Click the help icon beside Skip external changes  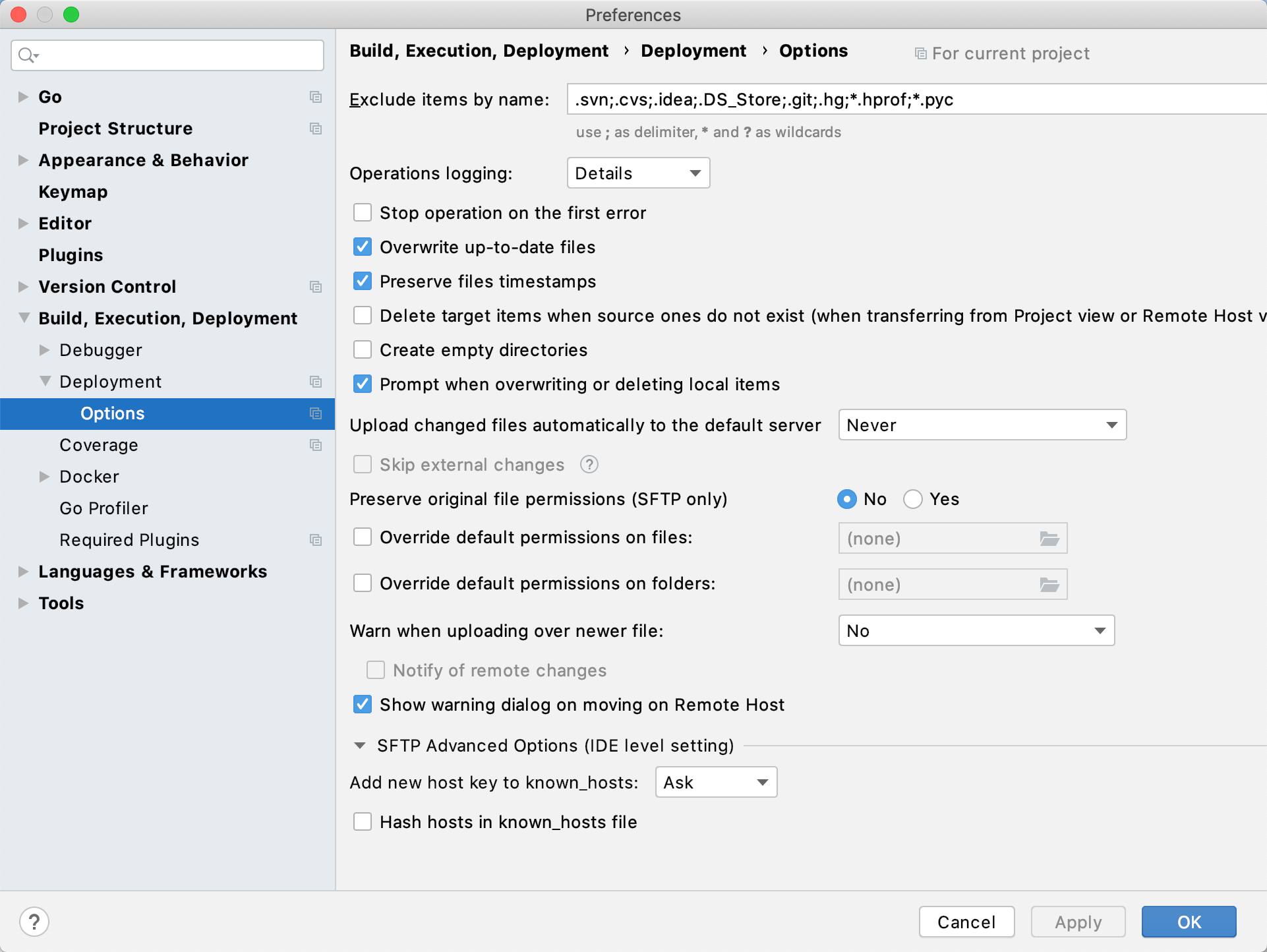[x=589, y=464]
